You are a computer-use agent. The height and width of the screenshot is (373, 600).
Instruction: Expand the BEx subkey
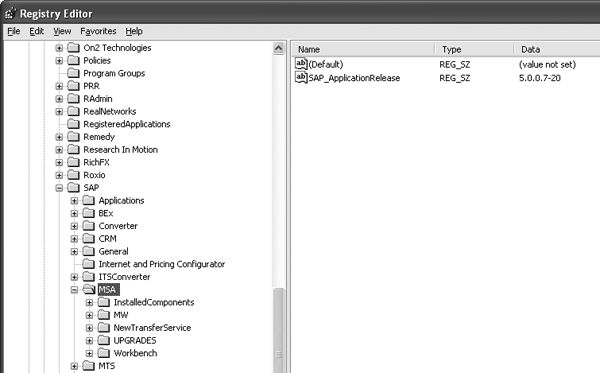[x=74, y=213]
